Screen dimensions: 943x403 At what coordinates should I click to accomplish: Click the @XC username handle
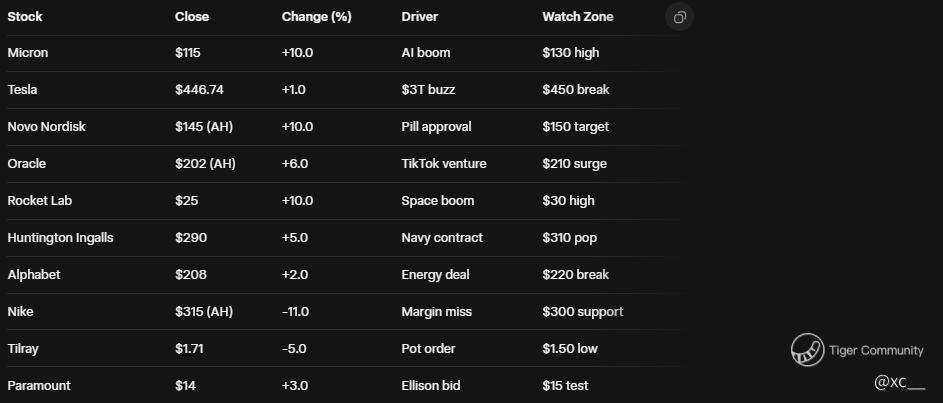898,383
